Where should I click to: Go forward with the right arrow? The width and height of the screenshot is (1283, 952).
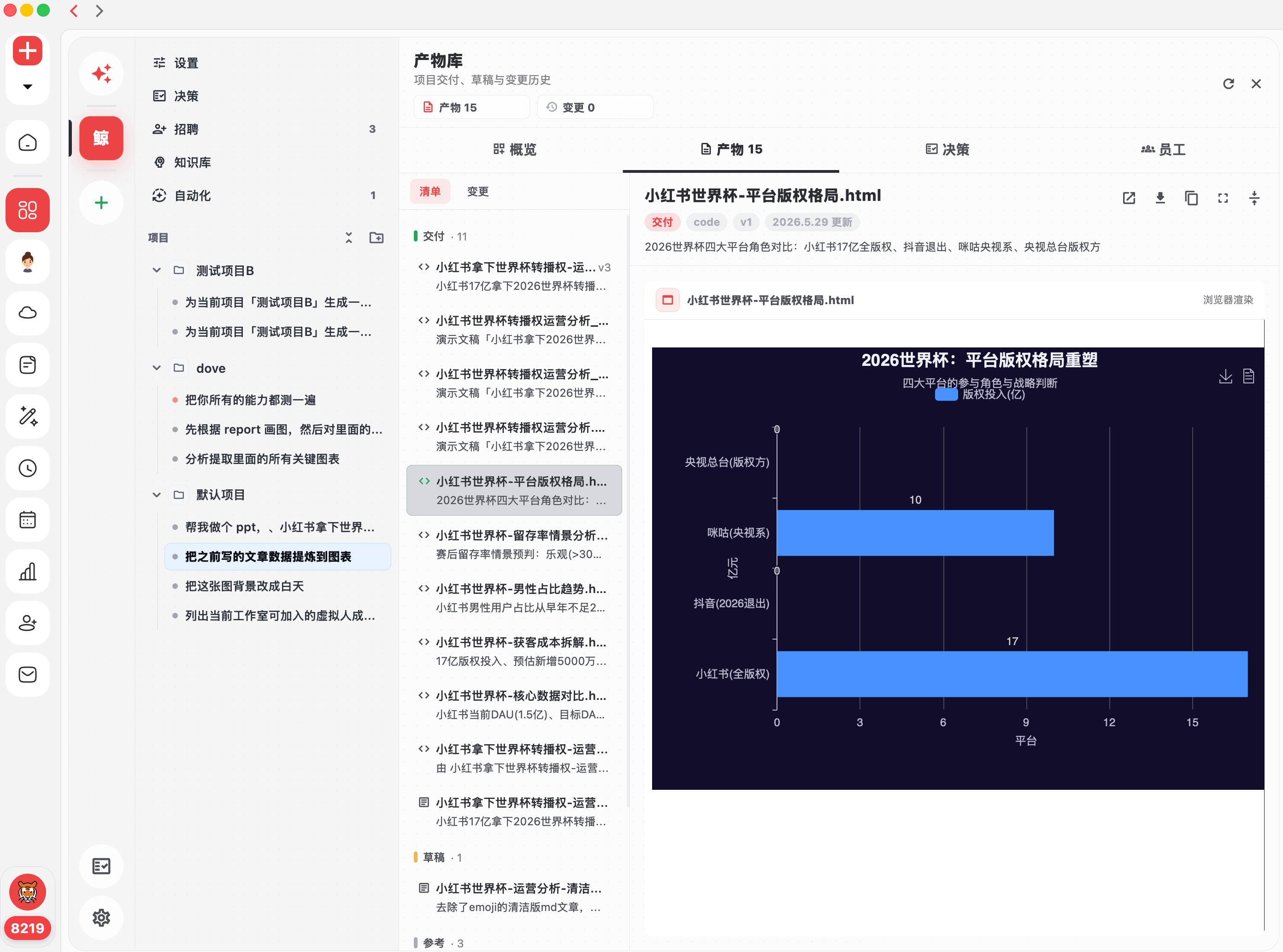pos(99,11)
